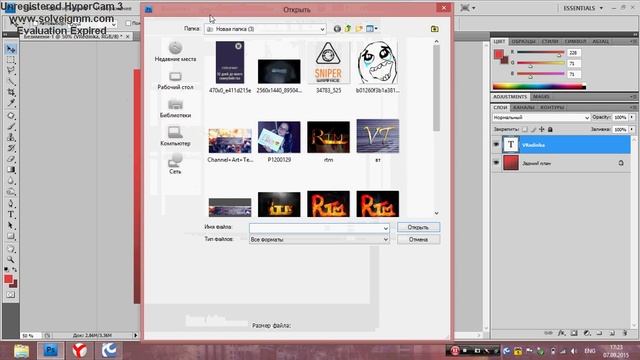Open the layer blend mode dropdown
The image size is (640, 360).
[541, 118]
